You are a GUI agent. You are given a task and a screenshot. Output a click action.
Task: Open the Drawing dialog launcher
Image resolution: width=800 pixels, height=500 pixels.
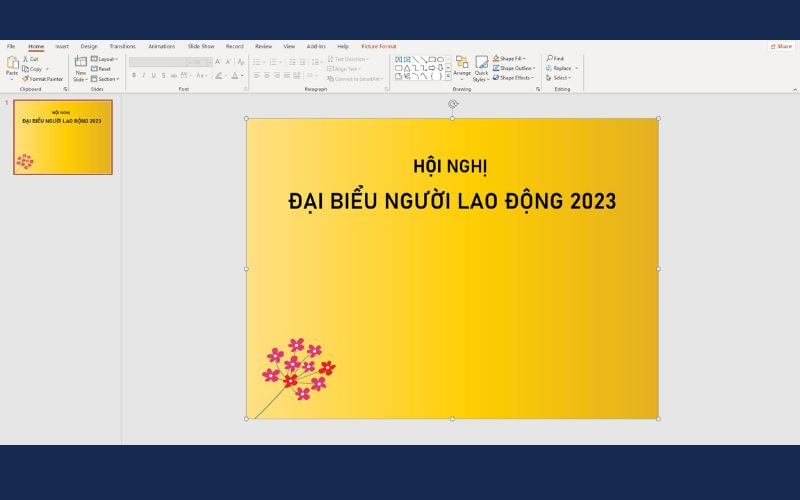pyautogui.click(x=538, y=89)
